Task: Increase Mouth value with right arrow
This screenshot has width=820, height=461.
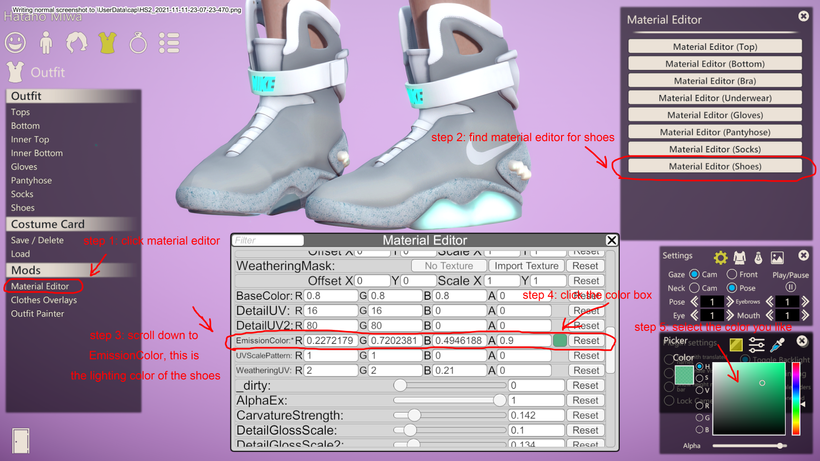Action: pos(805,315)
